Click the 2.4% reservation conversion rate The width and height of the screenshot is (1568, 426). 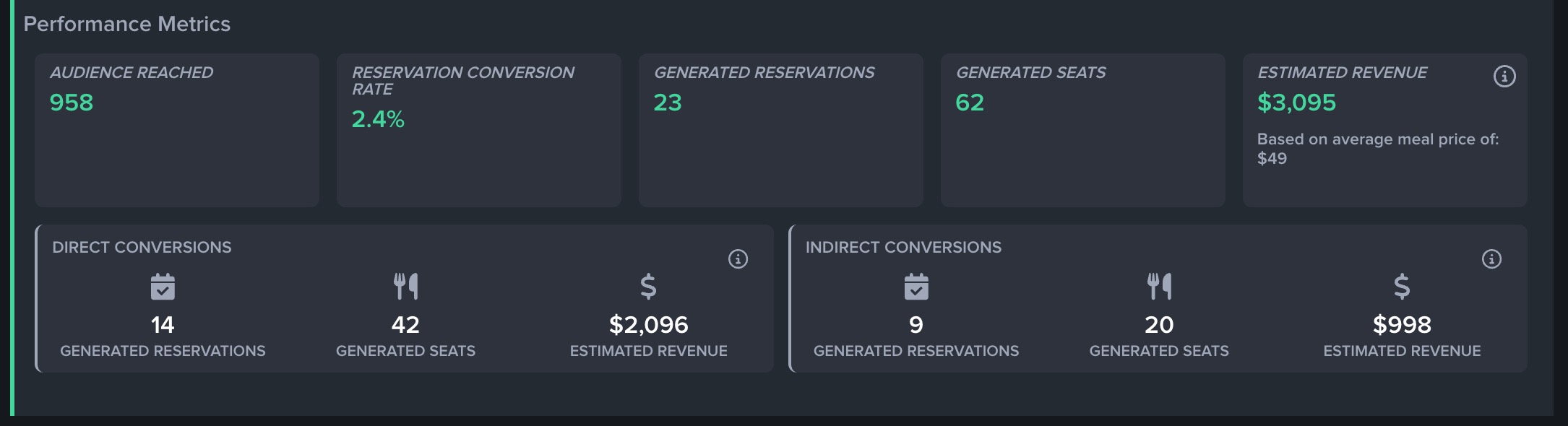(x=378, y=119)
